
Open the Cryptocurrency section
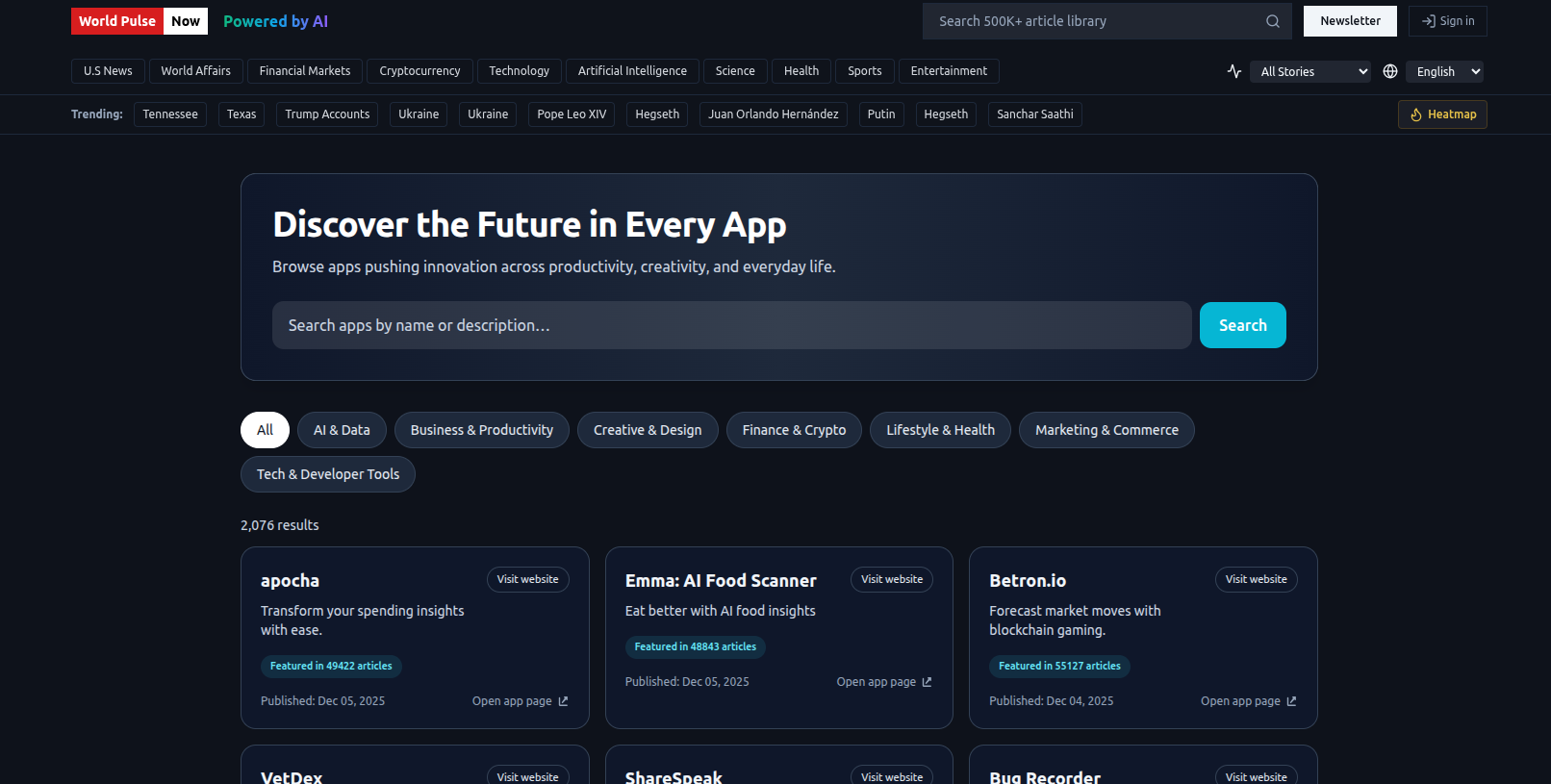click(x=420, y=71)
